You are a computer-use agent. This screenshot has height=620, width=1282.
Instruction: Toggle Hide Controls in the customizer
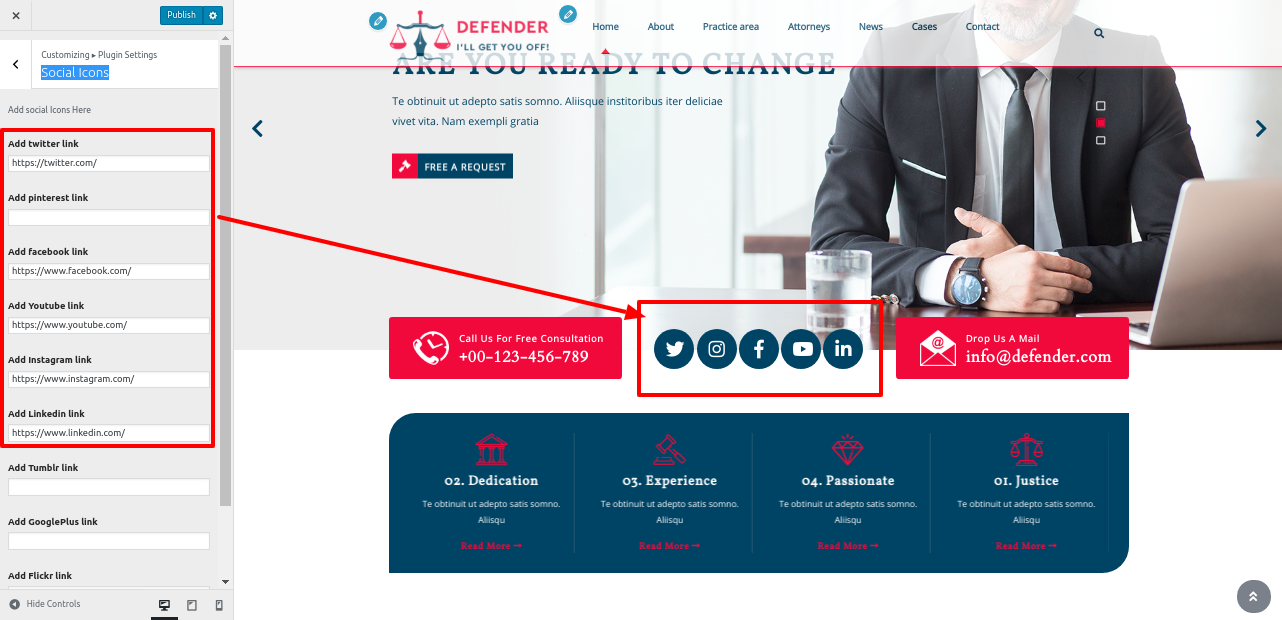pyautogui.click(x=45, y=604)
